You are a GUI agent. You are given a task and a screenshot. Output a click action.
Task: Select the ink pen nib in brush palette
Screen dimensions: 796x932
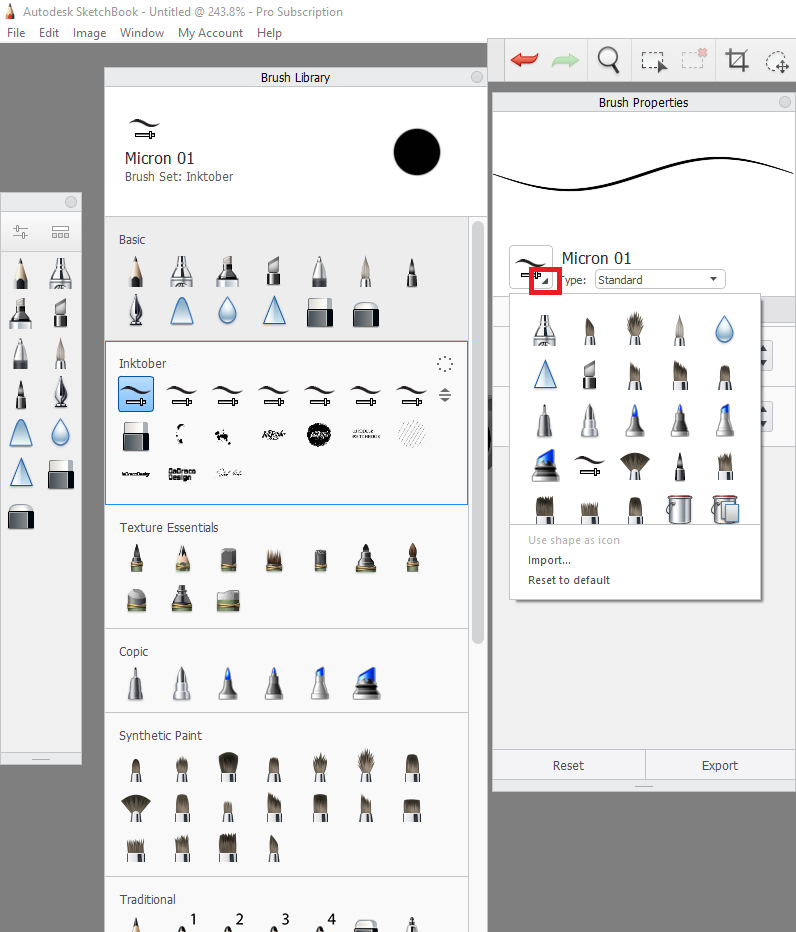click(61, 392)
